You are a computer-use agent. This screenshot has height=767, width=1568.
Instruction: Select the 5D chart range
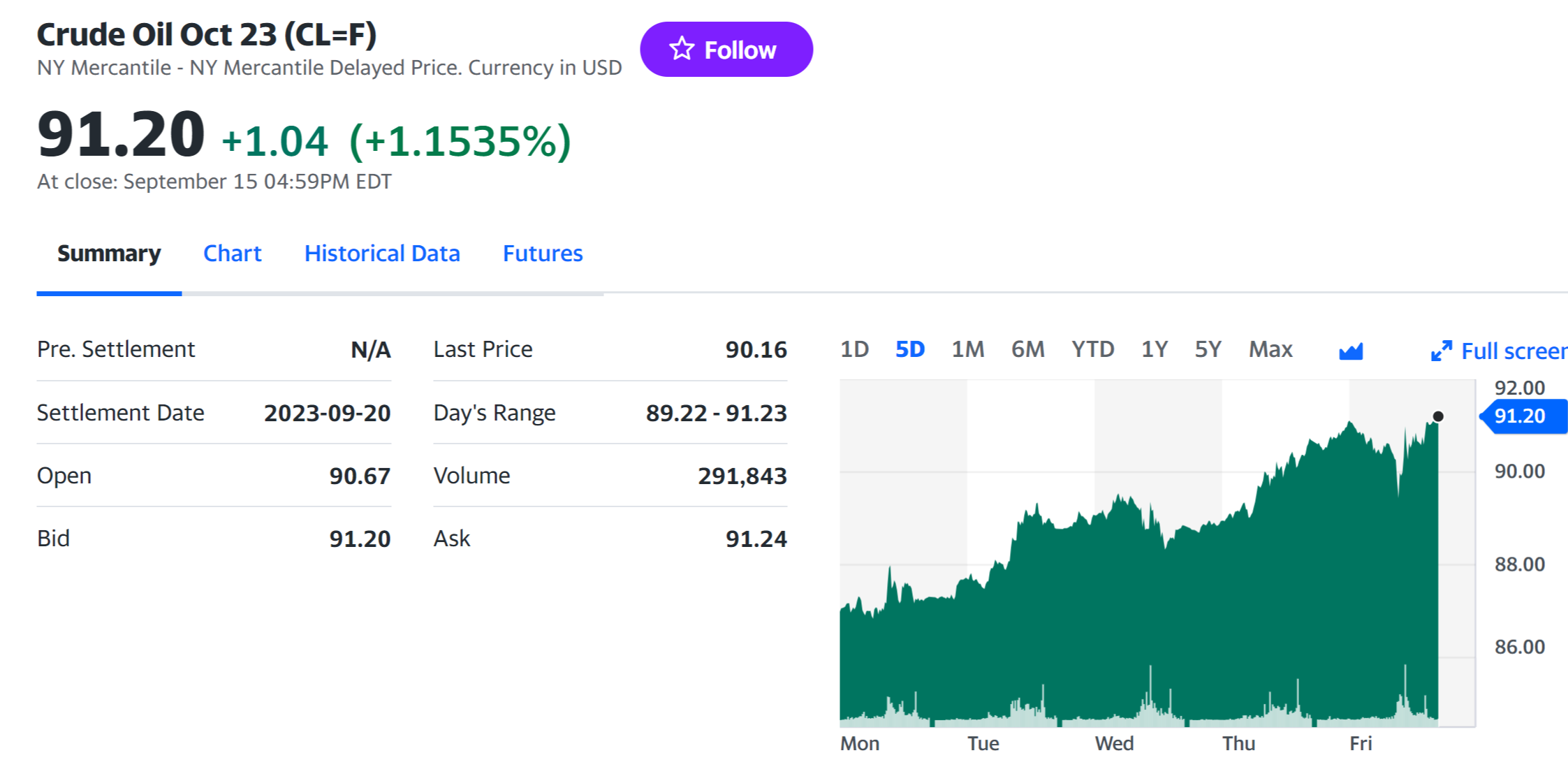coord(909,349)
